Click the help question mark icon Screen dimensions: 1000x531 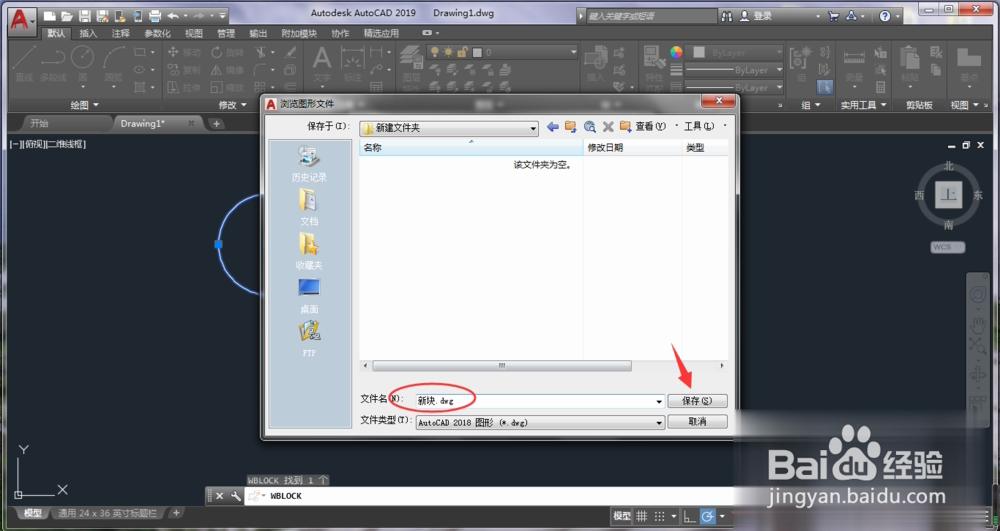pyautogui.click(x=885, y=16)
